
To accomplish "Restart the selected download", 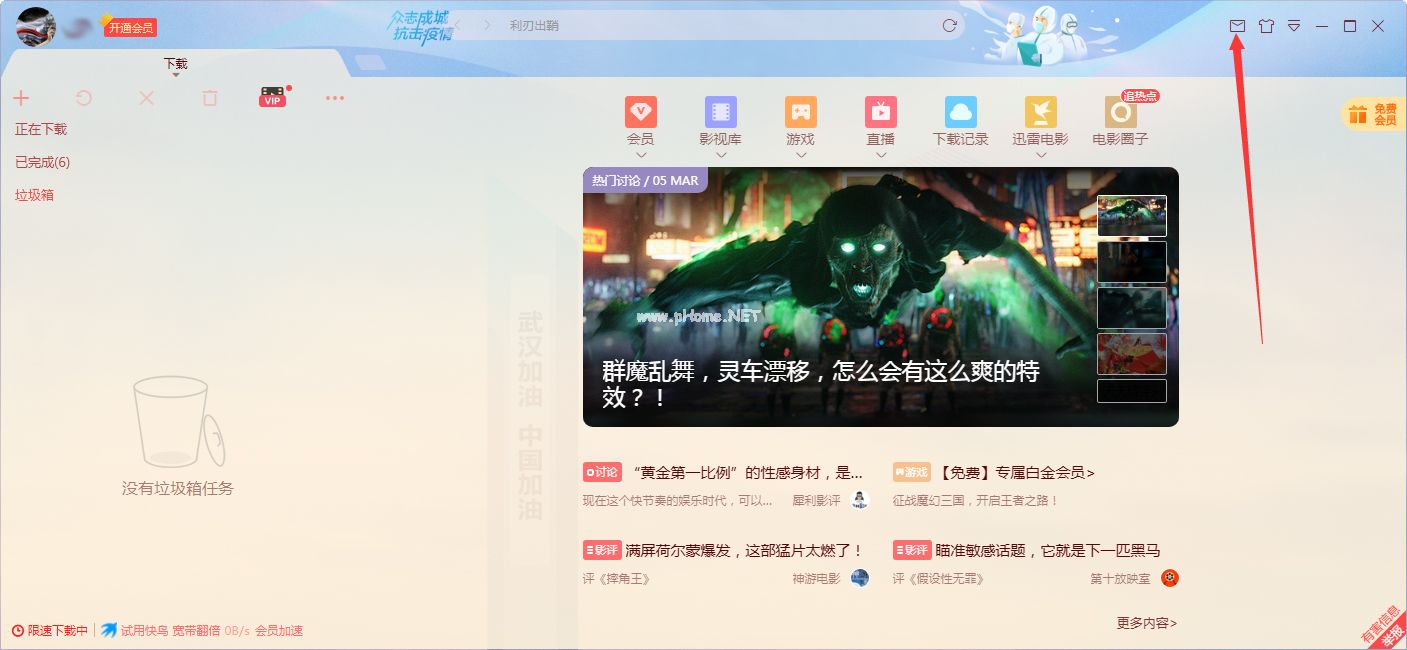I will pos(84,97).
